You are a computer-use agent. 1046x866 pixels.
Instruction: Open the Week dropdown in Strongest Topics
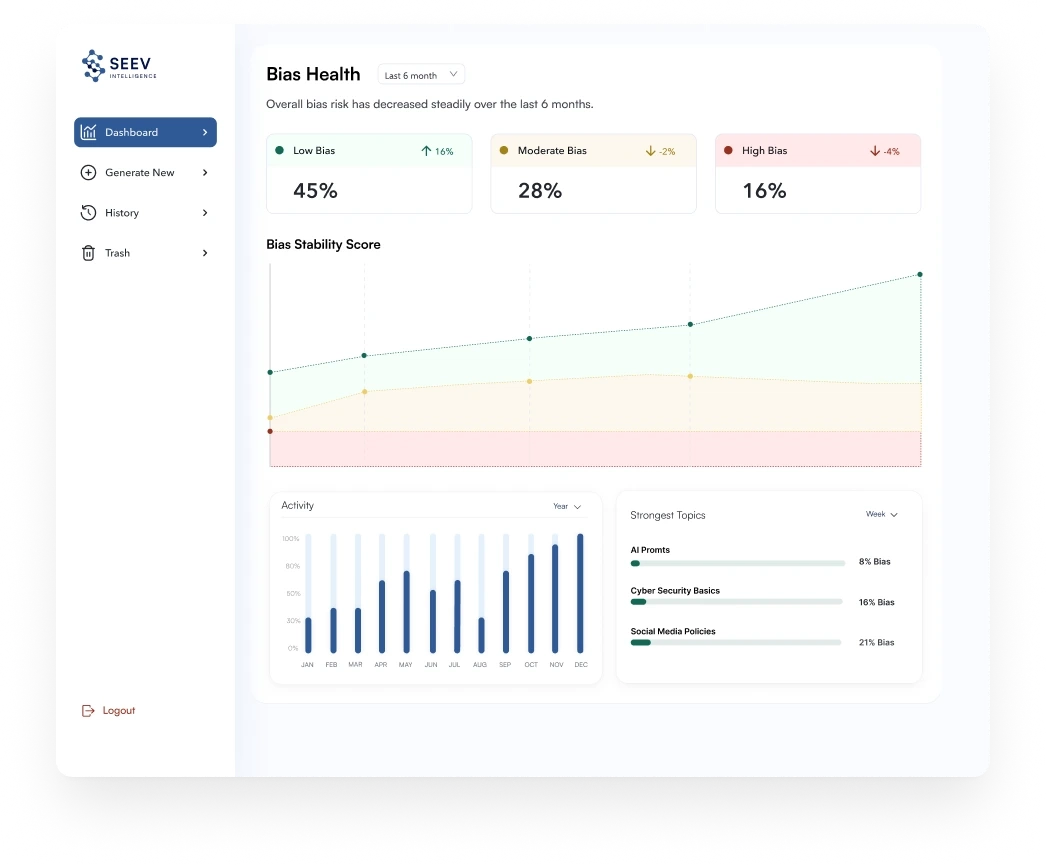pos(880,514)
